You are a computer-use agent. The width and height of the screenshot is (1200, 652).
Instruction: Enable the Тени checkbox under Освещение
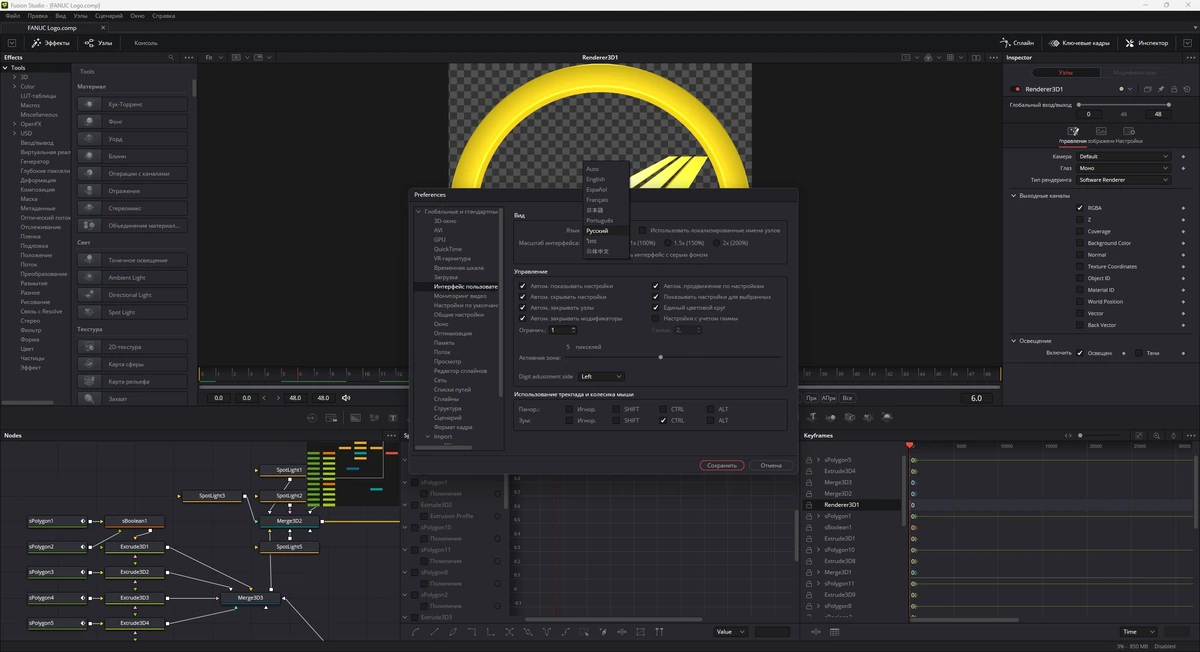pyautogui.click(x=1139, y=352)
